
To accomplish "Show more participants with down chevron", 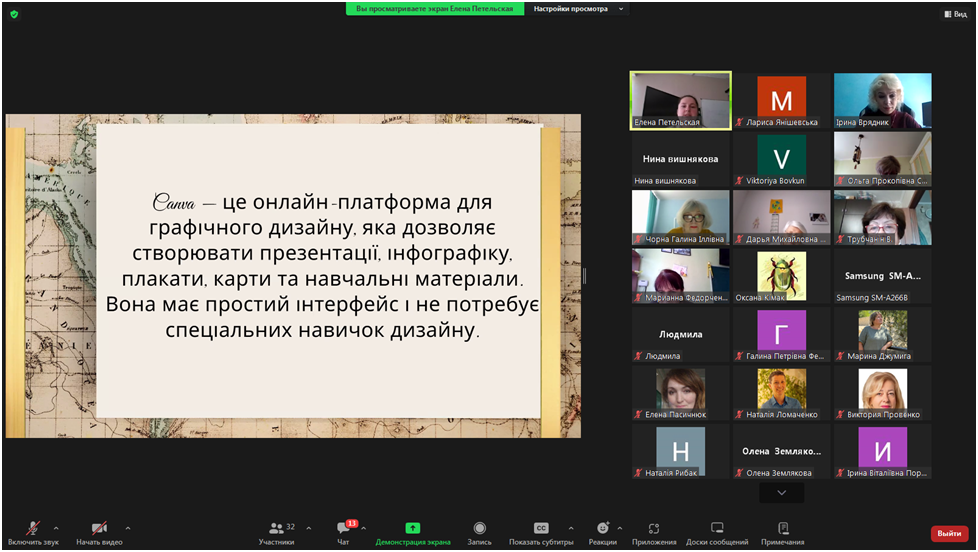I will [x=781, y=493].
